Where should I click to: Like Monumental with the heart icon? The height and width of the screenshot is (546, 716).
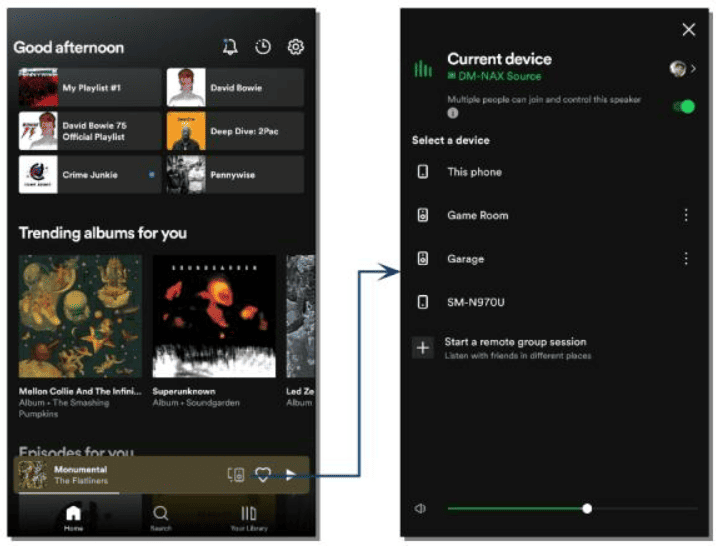(x=263, y=475)
